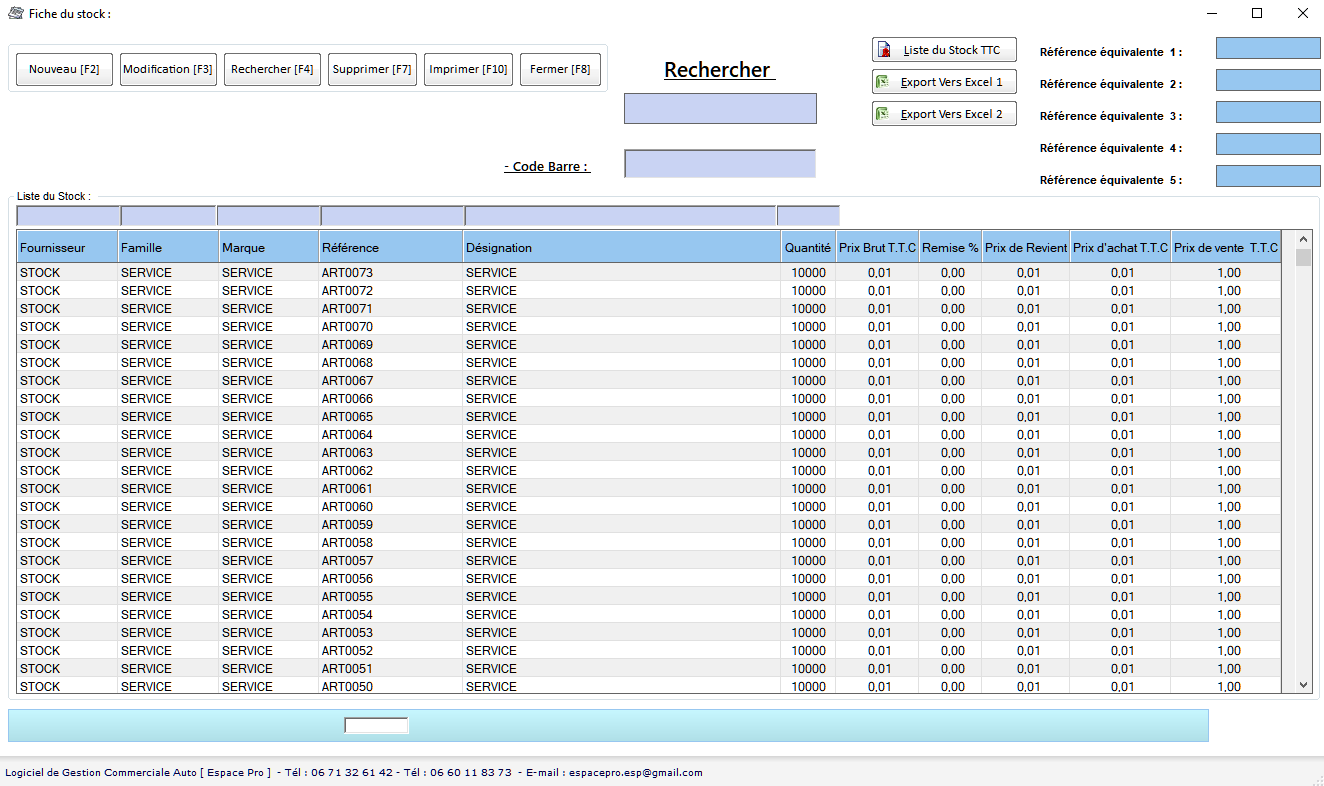Click Export Vers Excel 2
The width and height of the screenshot is (1324, 786).
coord(944,114)
